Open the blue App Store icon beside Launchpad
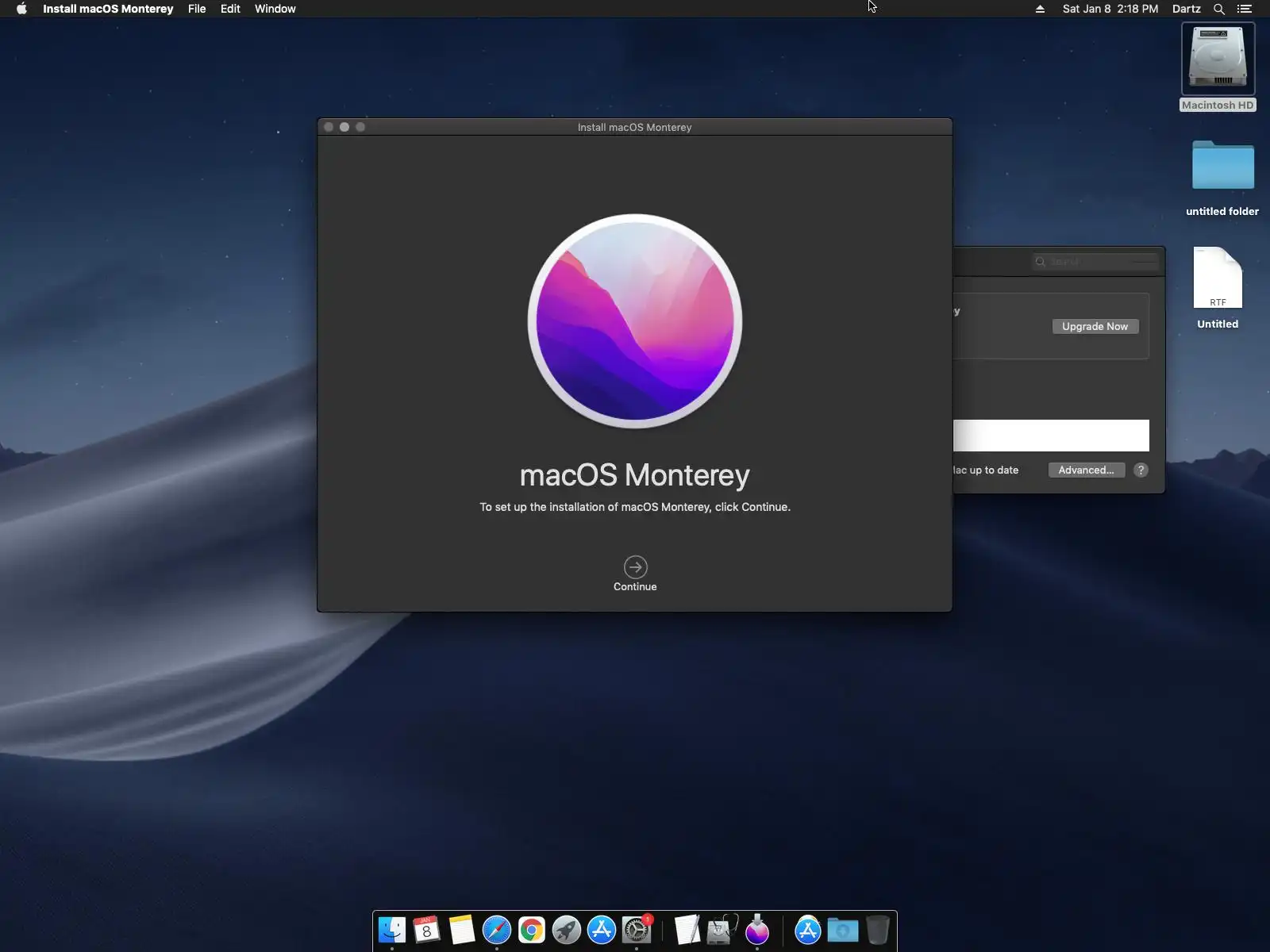This screenshot has height=952, width=1270. tap(602, 930)
